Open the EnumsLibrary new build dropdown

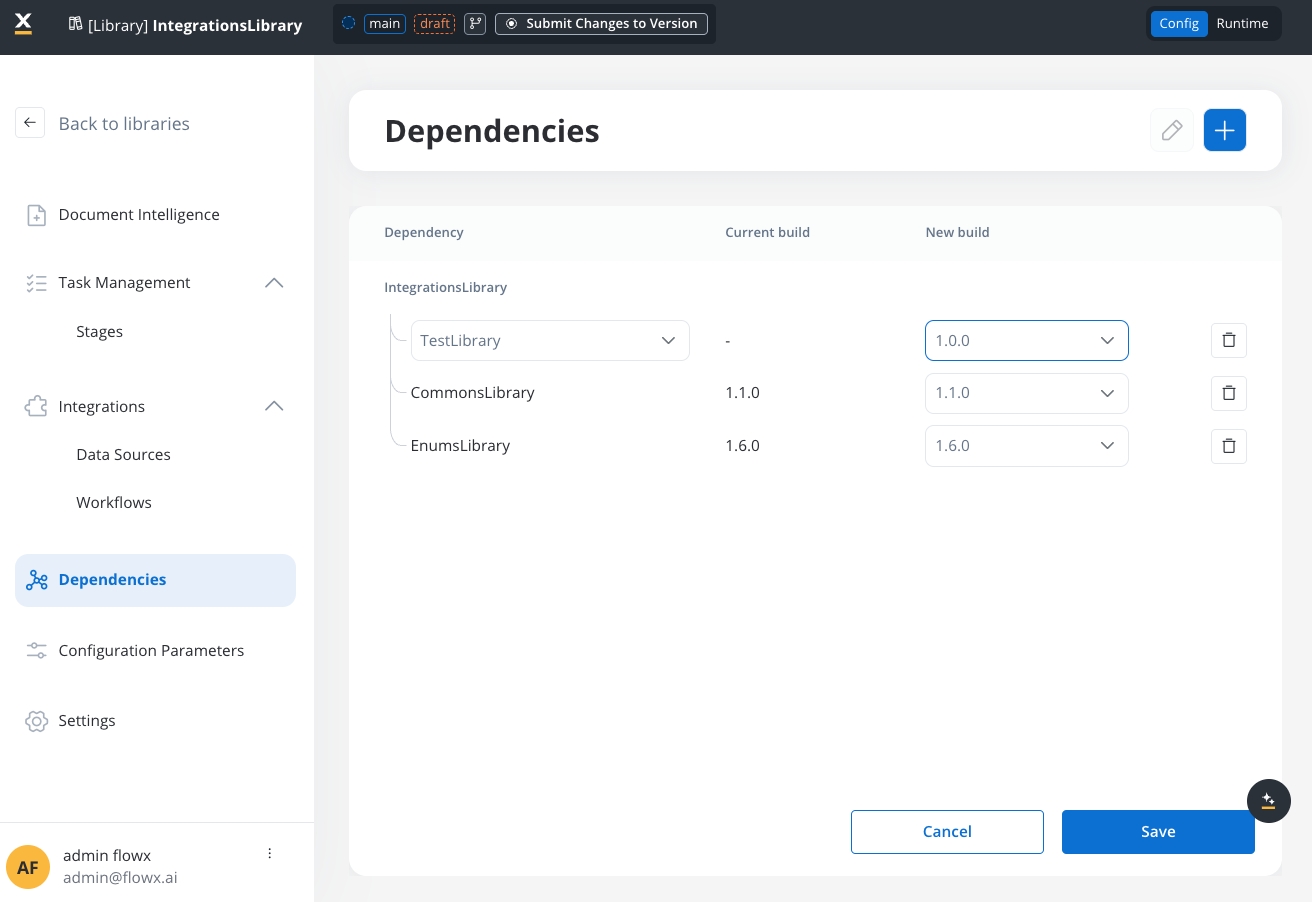(1027, 446)
